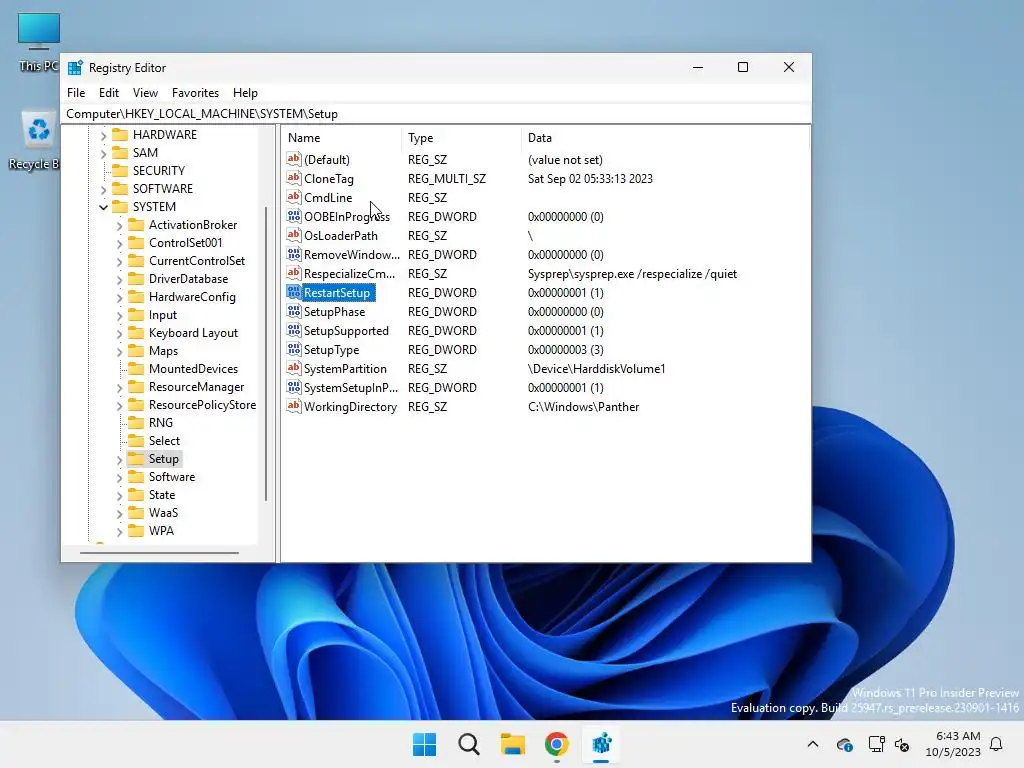Image resolution: width=1024 pixels, height=768 pixels.
Task: Expand the CurrentControlSet key
Action: 119,261
